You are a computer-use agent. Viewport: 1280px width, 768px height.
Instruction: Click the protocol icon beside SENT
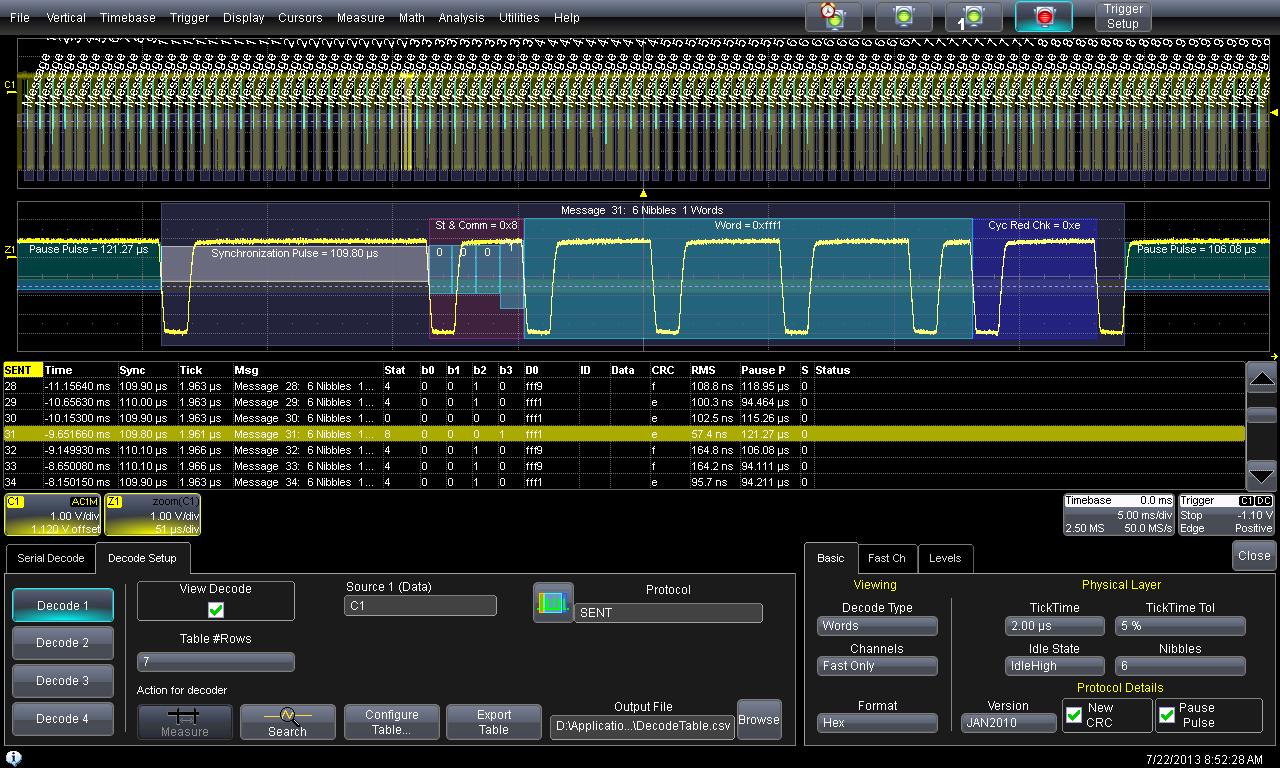553,603
